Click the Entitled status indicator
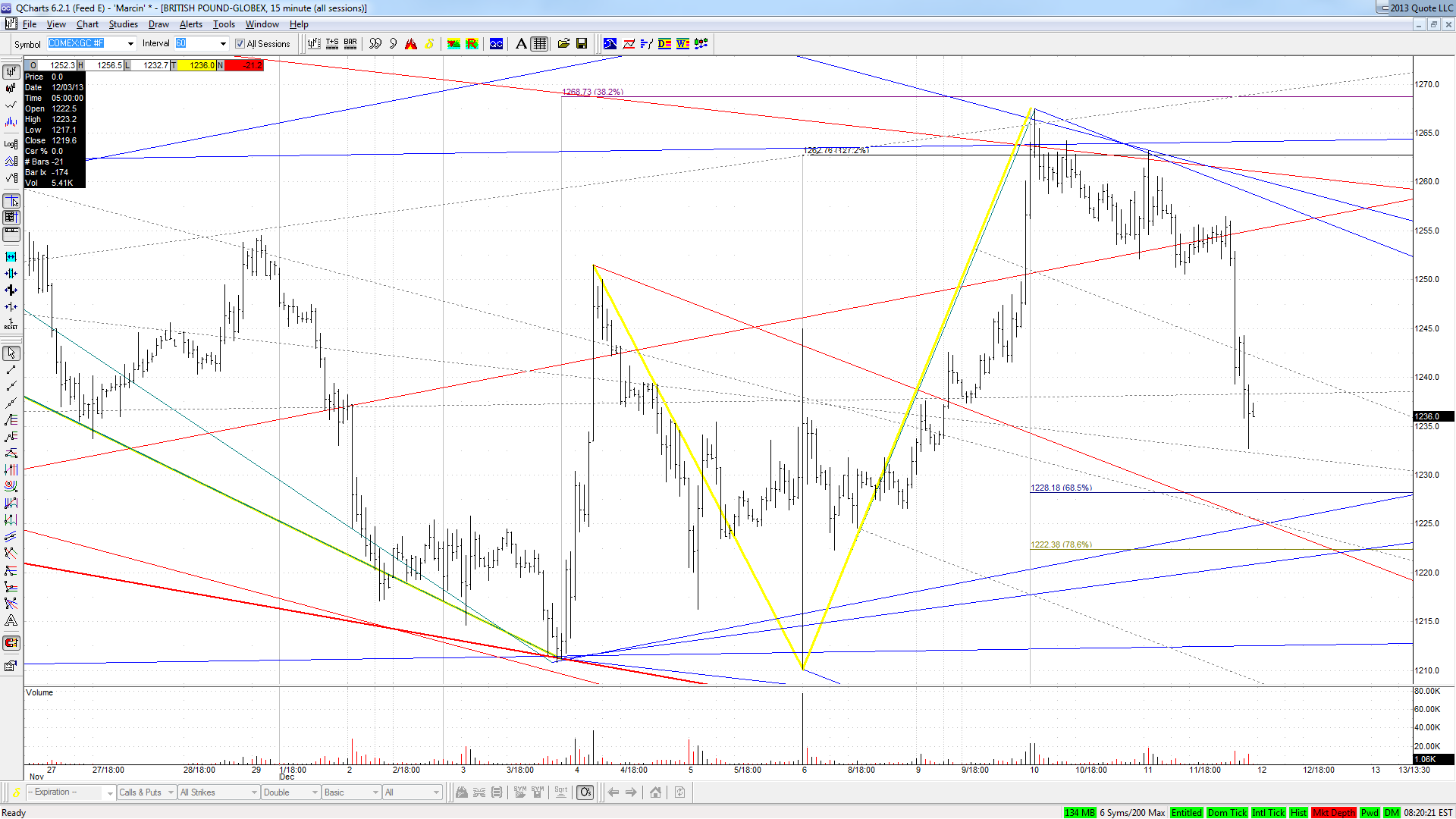The width and height of the screenshot is (1456, 819). click(1186, 812)
